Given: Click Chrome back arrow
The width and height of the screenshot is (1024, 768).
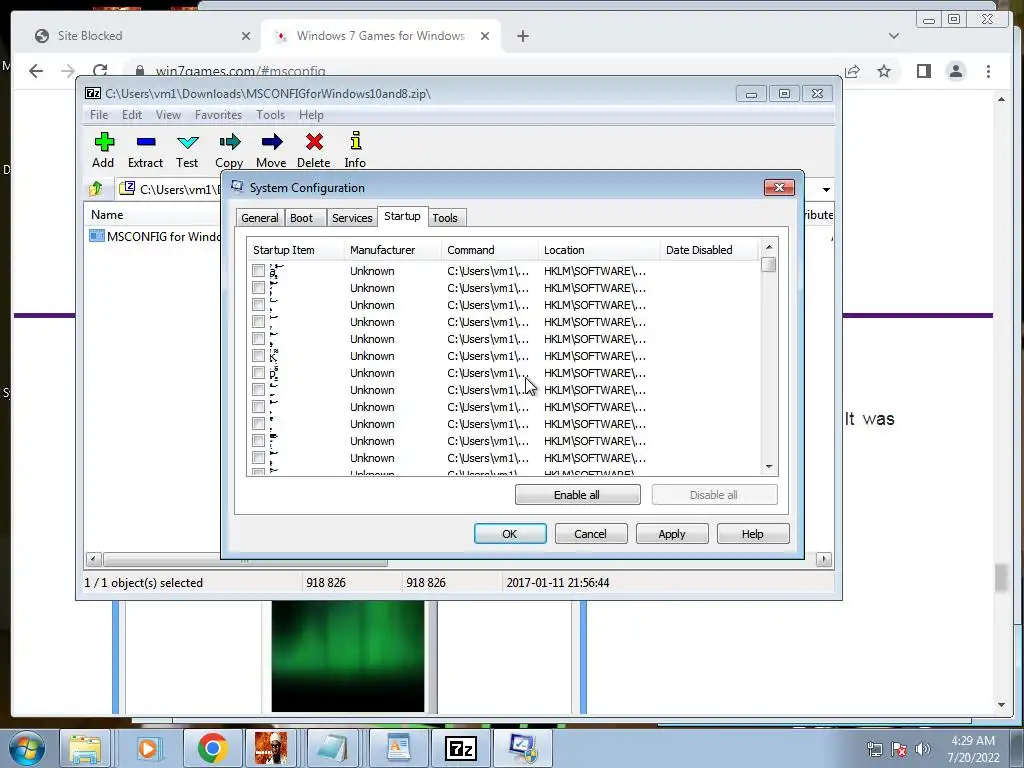Looking at the screenshot, I should (x=36, y=71).
